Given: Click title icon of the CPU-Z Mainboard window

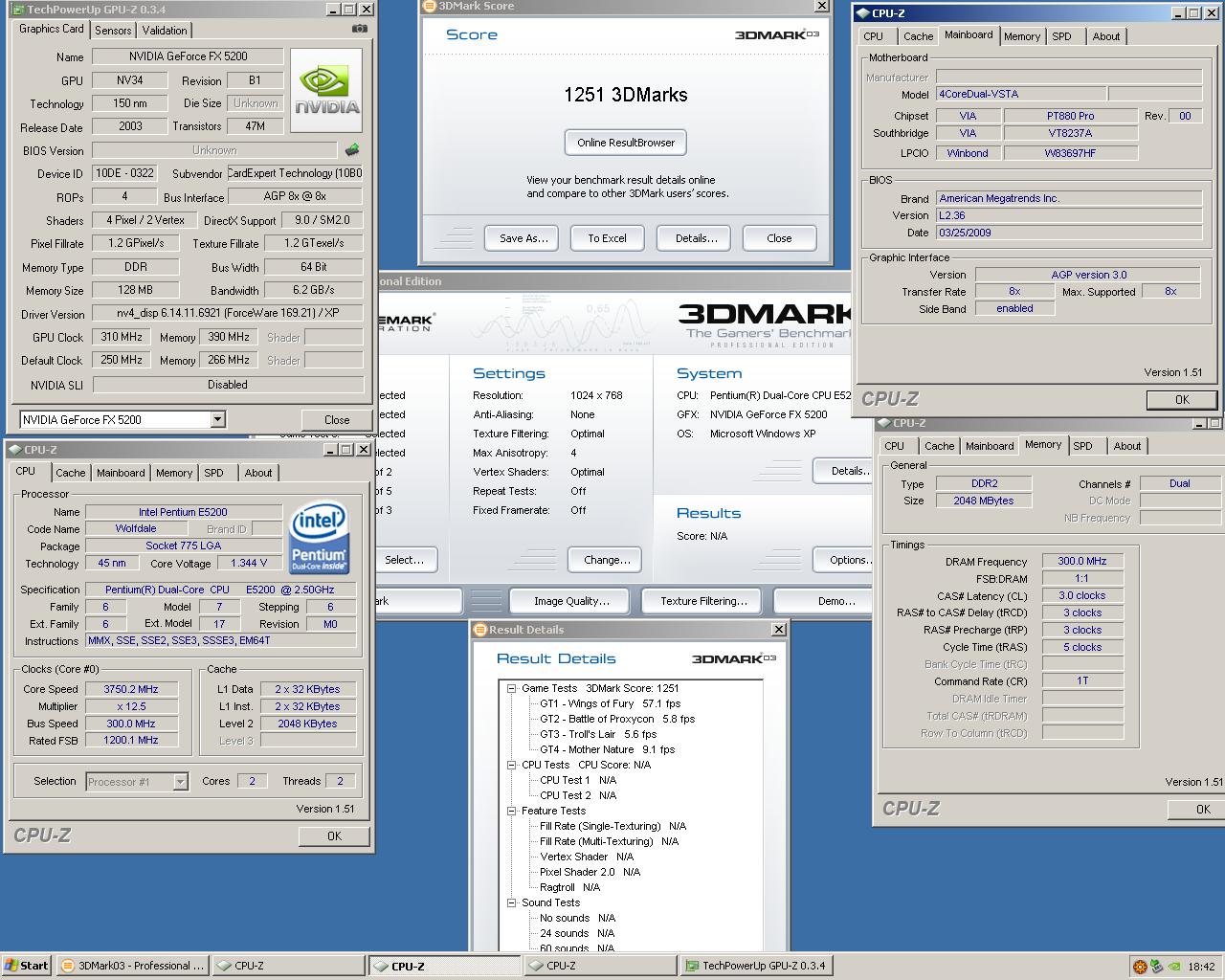Looking at the screenshot, I should pos(861,13).
